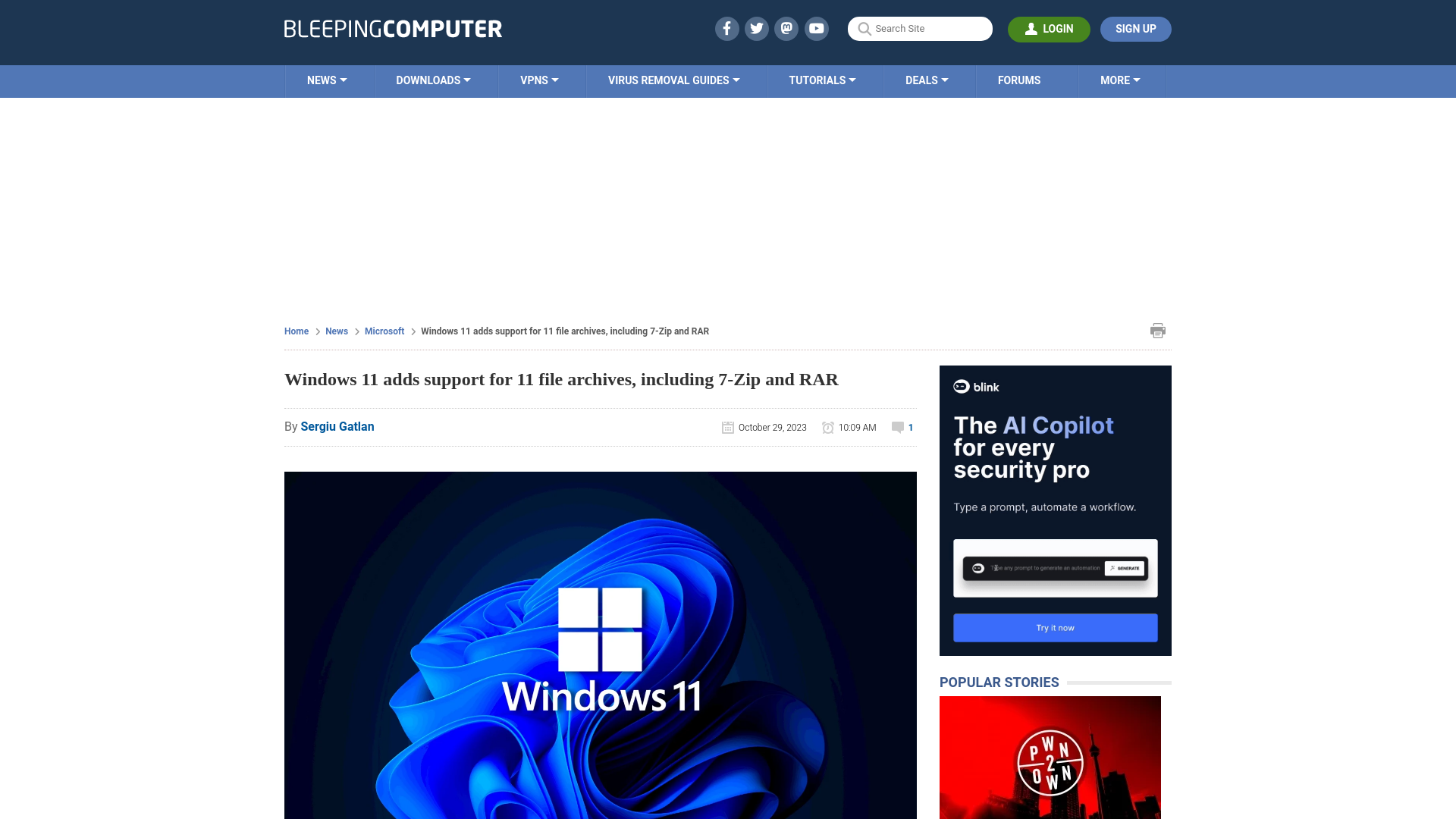1456x819 pixels.
Task: Click the Search Site input field
Action: [x=920, y=29]
